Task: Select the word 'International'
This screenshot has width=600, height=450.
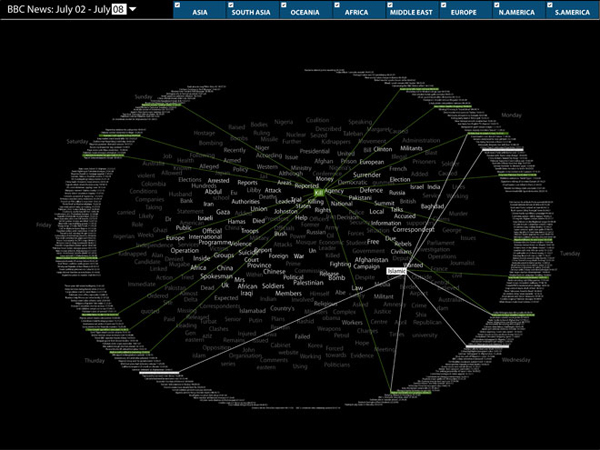Action: point(205,237)
